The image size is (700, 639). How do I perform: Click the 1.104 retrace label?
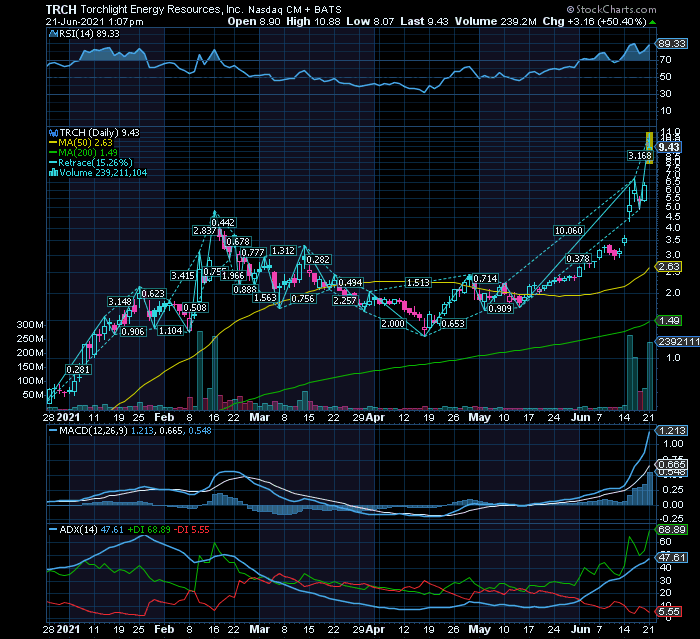tap(171, 330)
